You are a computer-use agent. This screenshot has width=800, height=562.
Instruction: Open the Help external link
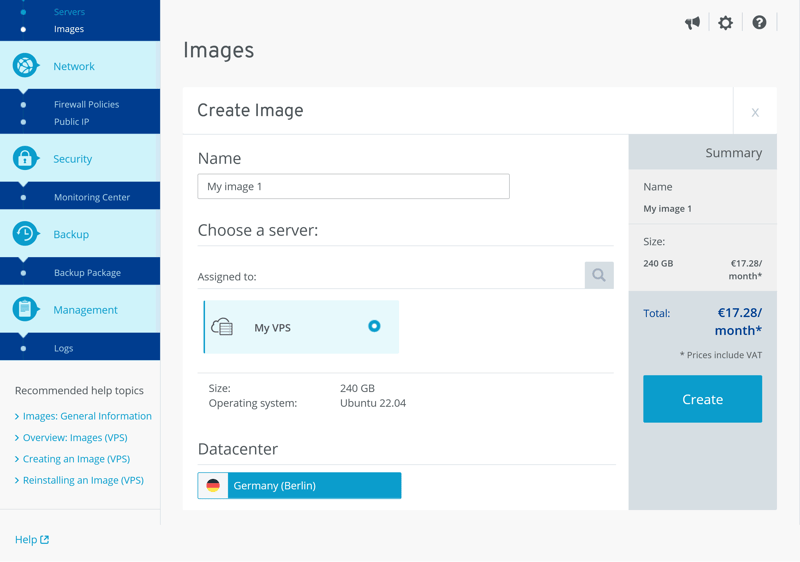[31, 540]
